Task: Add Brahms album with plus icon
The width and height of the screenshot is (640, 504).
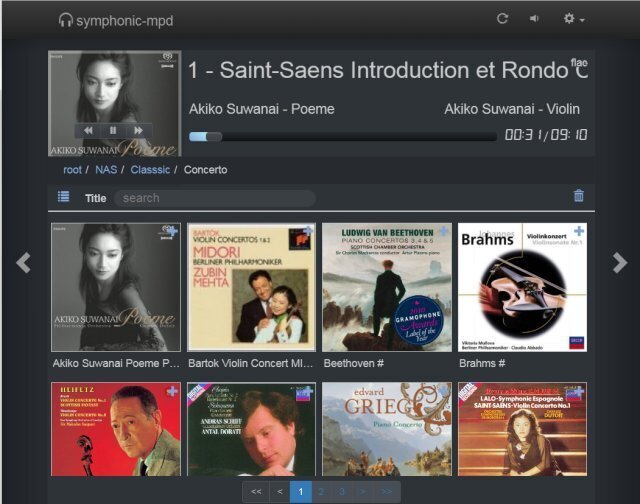Action: [579, 231]
